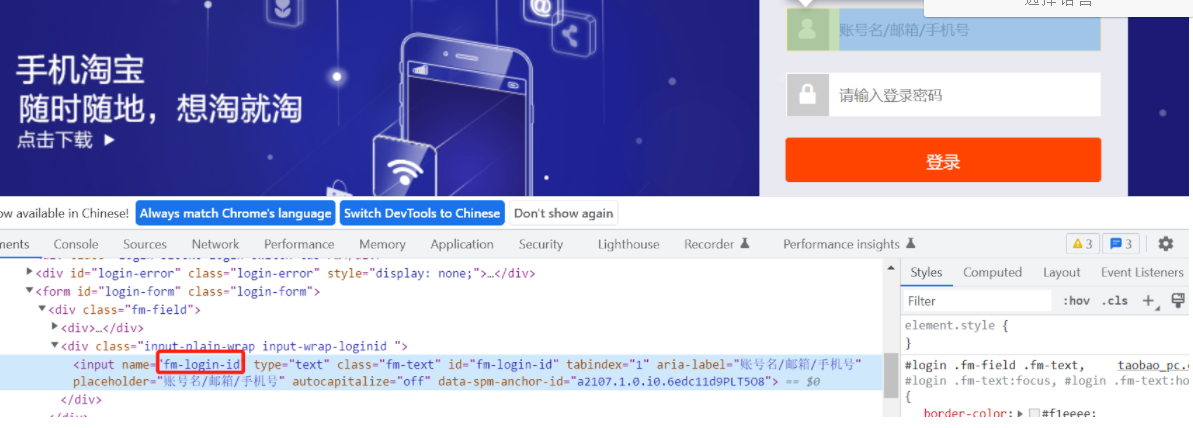Select the input name="fm-login-id" line
The image size is (1193, 428).
tap(467, 364)
